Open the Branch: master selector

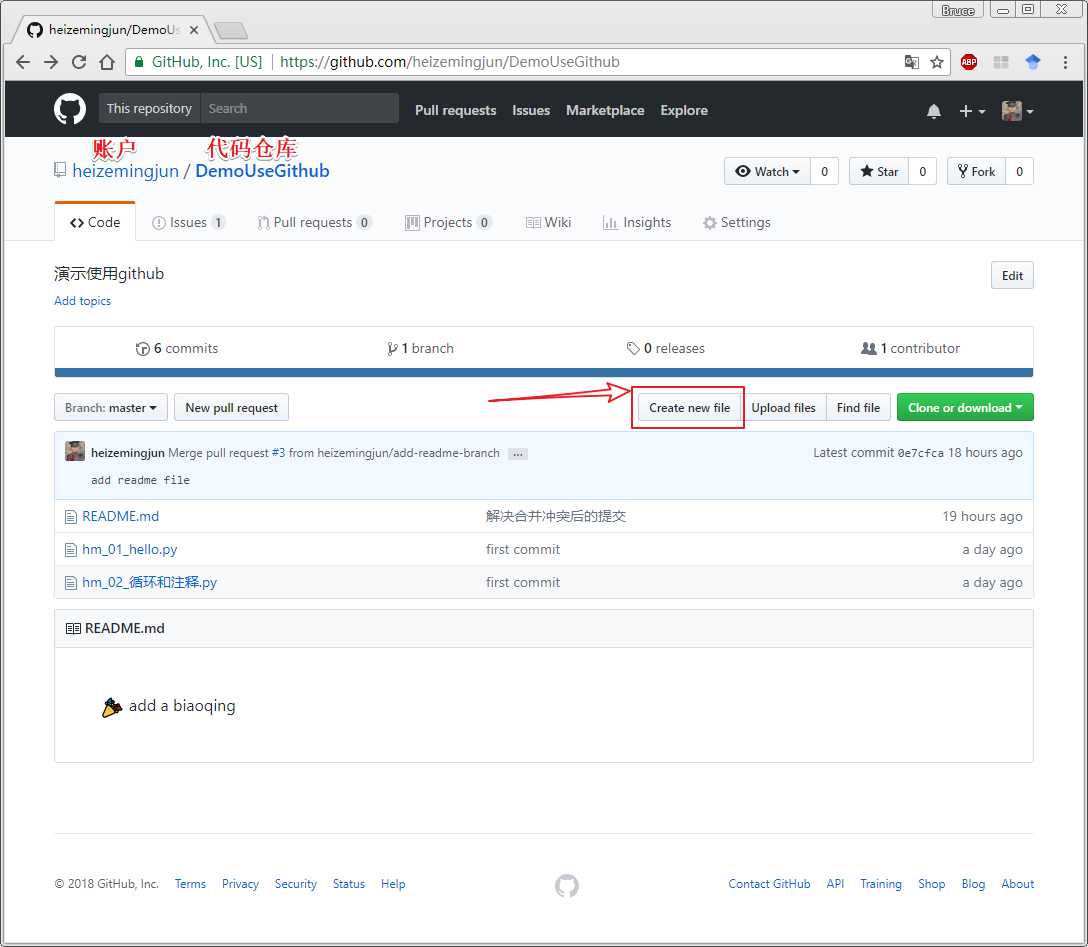(x=111, y=407)
